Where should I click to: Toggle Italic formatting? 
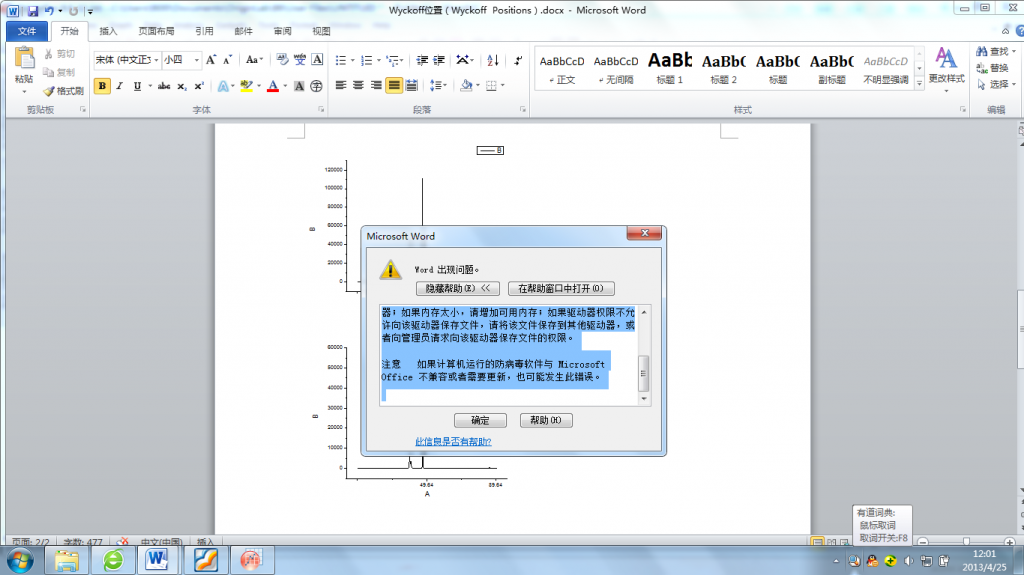click(x=120, y=86)
